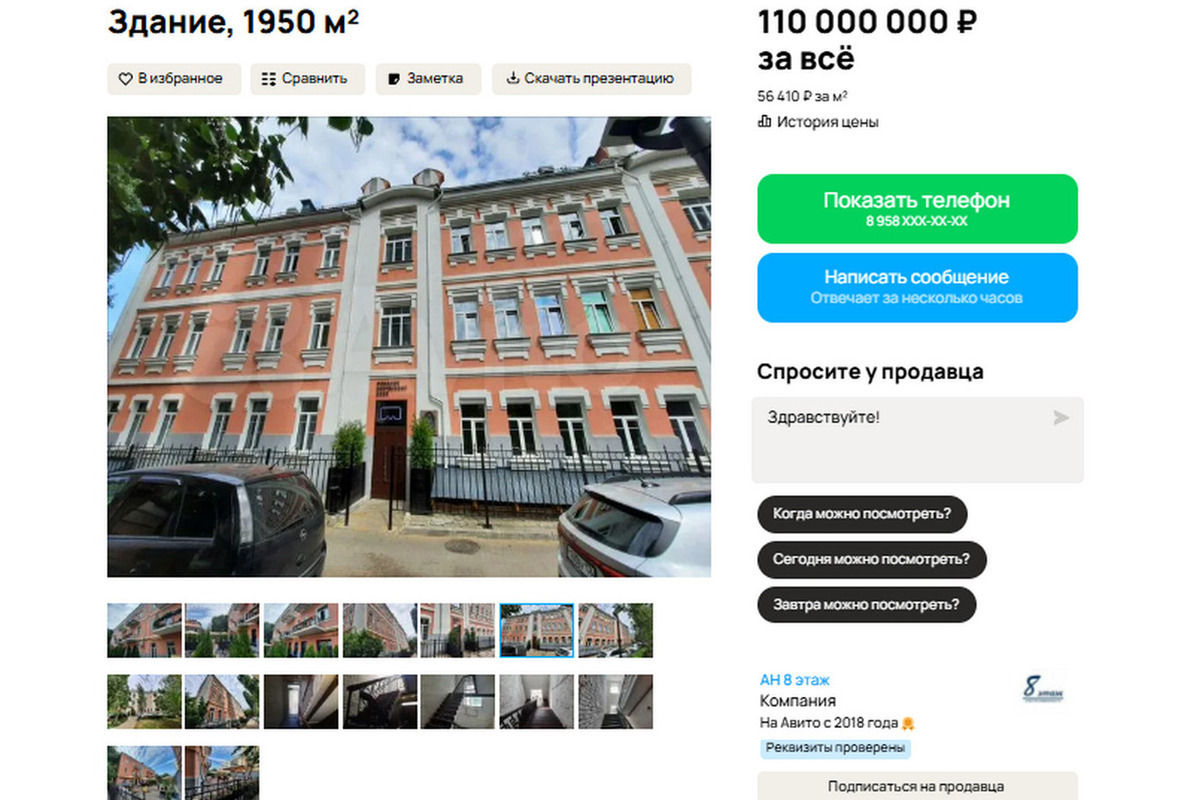Open the АН 8 этаж seller link
The width and height of the screenshot is (1200, 800).
[x=795, y=680]
